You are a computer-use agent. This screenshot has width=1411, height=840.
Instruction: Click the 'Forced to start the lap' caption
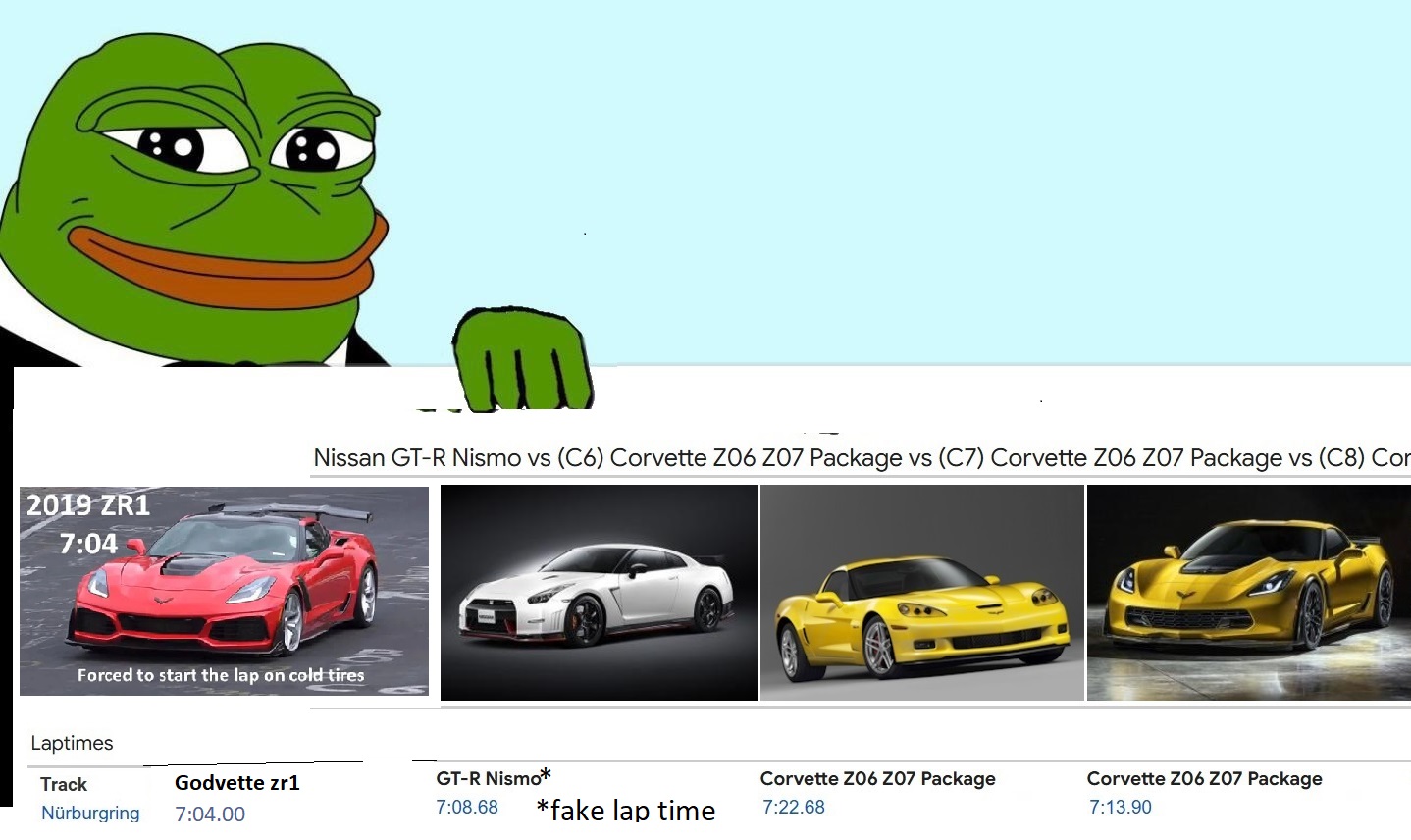[221, 675]
